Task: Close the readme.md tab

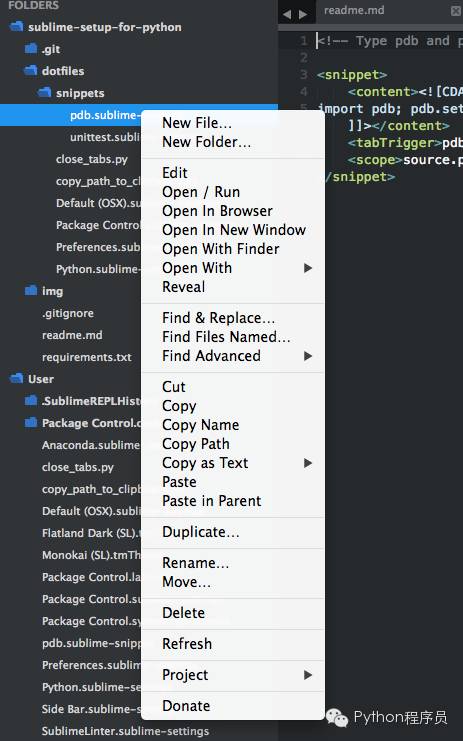Action: click(455, 11)
